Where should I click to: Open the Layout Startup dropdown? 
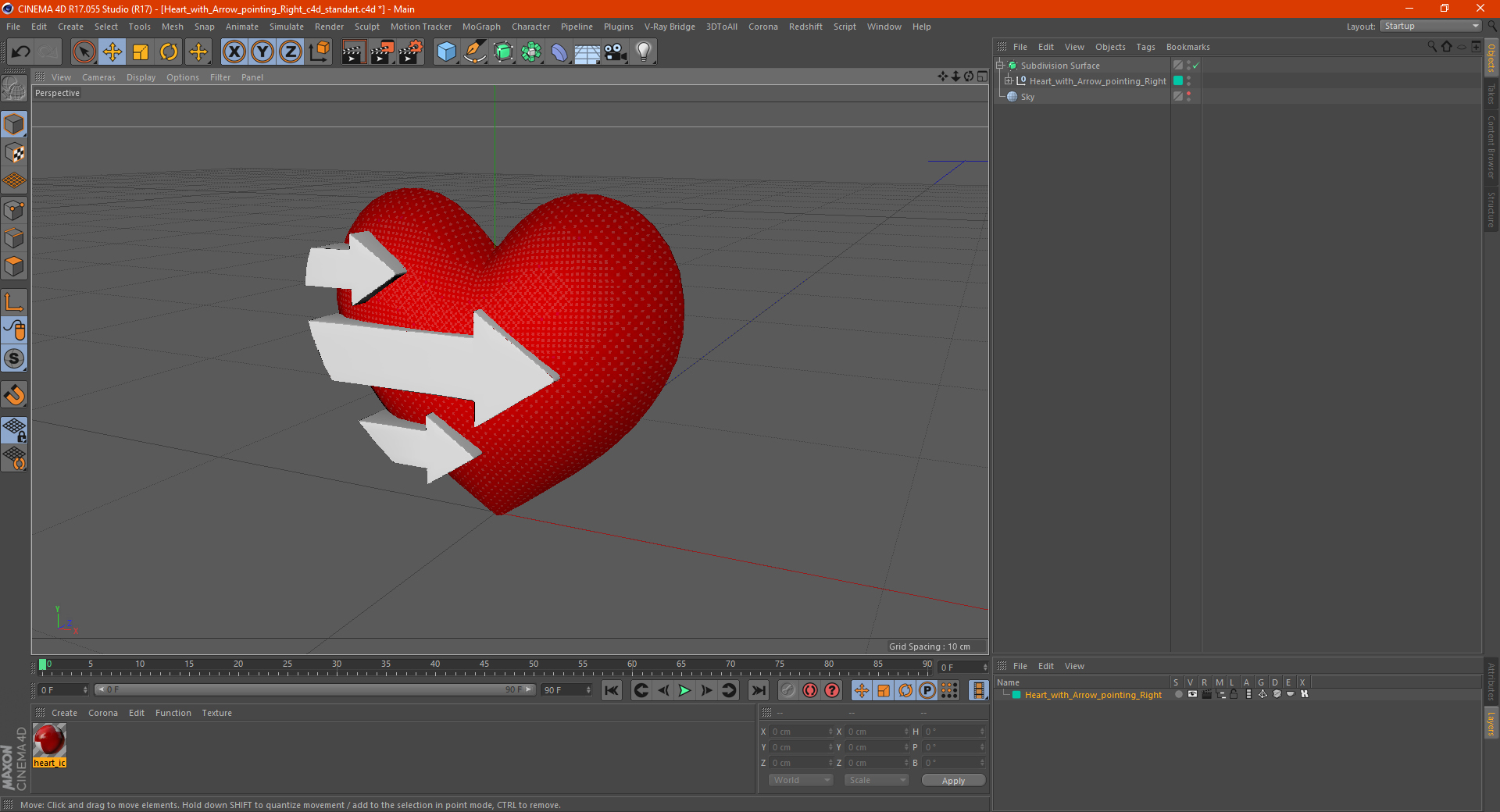1431,26
